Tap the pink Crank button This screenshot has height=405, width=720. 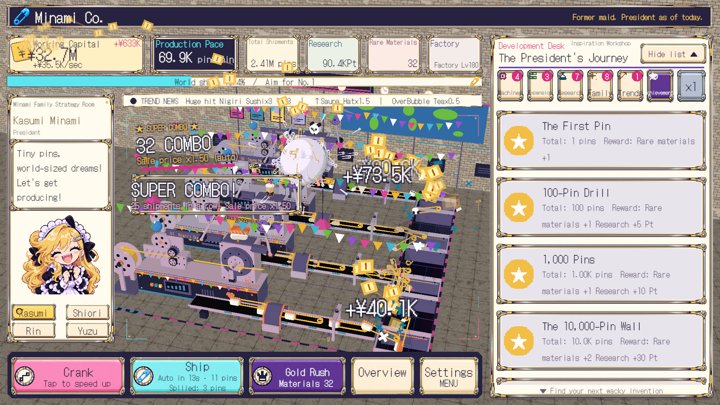(x=68, y=376)
